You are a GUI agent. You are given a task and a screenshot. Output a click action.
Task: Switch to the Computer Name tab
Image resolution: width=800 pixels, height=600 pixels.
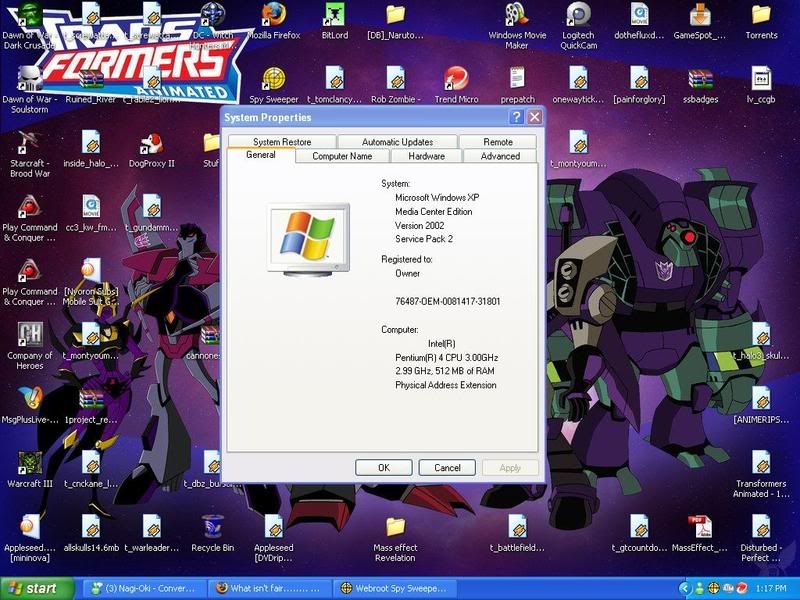point(342,156)
